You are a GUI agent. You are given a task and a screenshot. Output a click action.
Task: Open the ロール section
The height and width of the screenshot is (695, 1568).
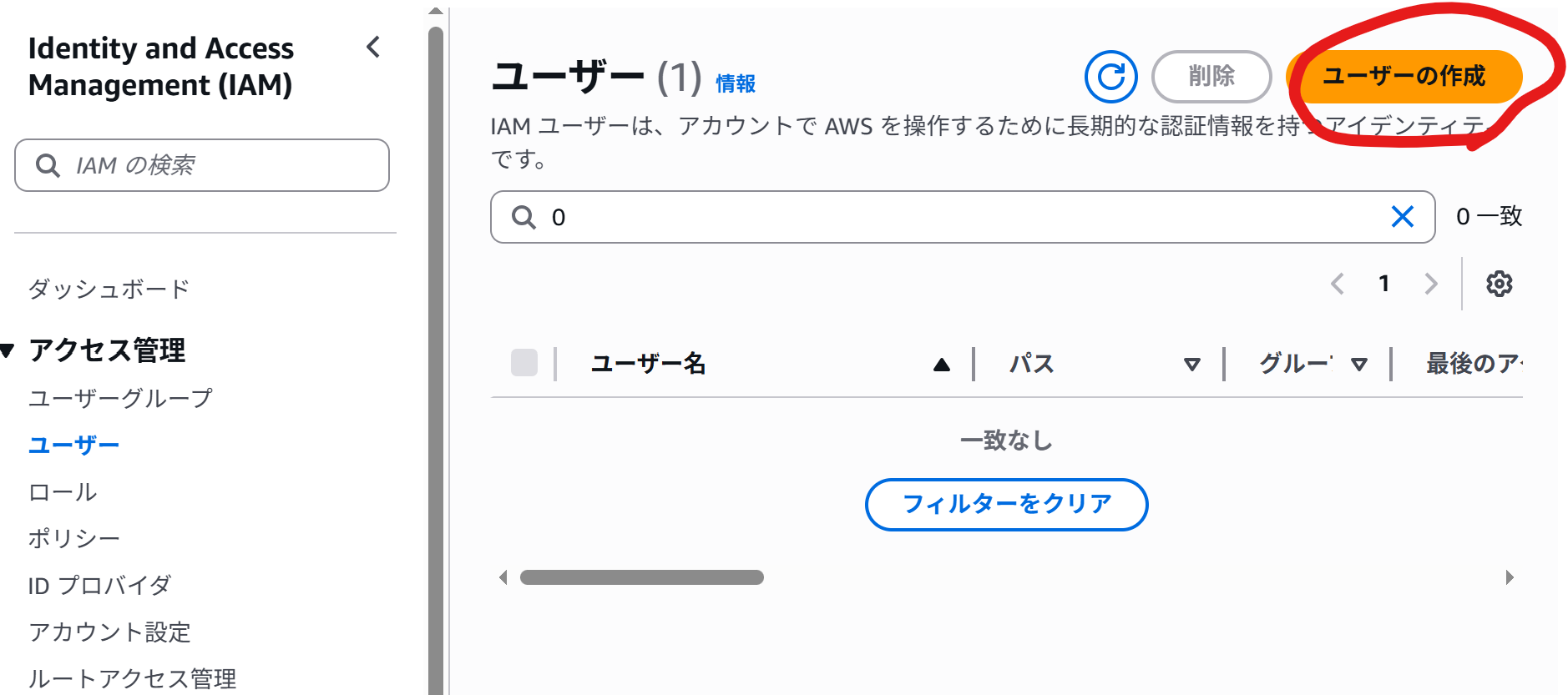62,491
